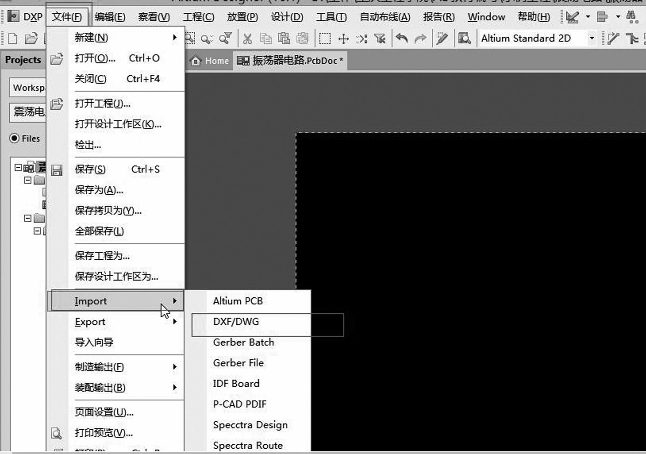Click the zoom area icon
This screenshot has height=454, width=646.
(190, 38)
